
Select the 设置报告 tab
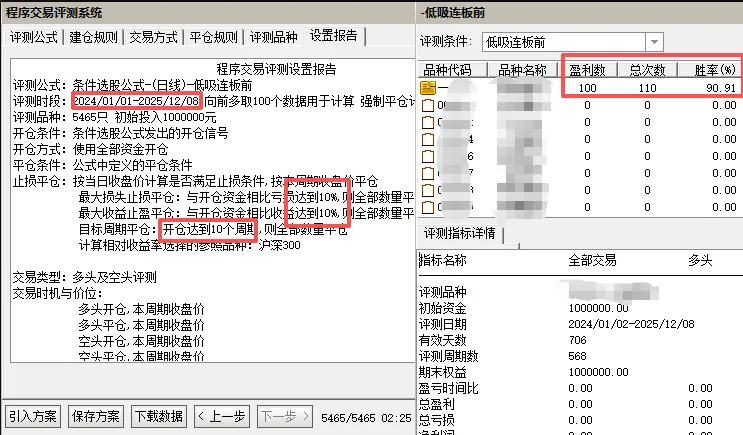(x=334, y=36)
